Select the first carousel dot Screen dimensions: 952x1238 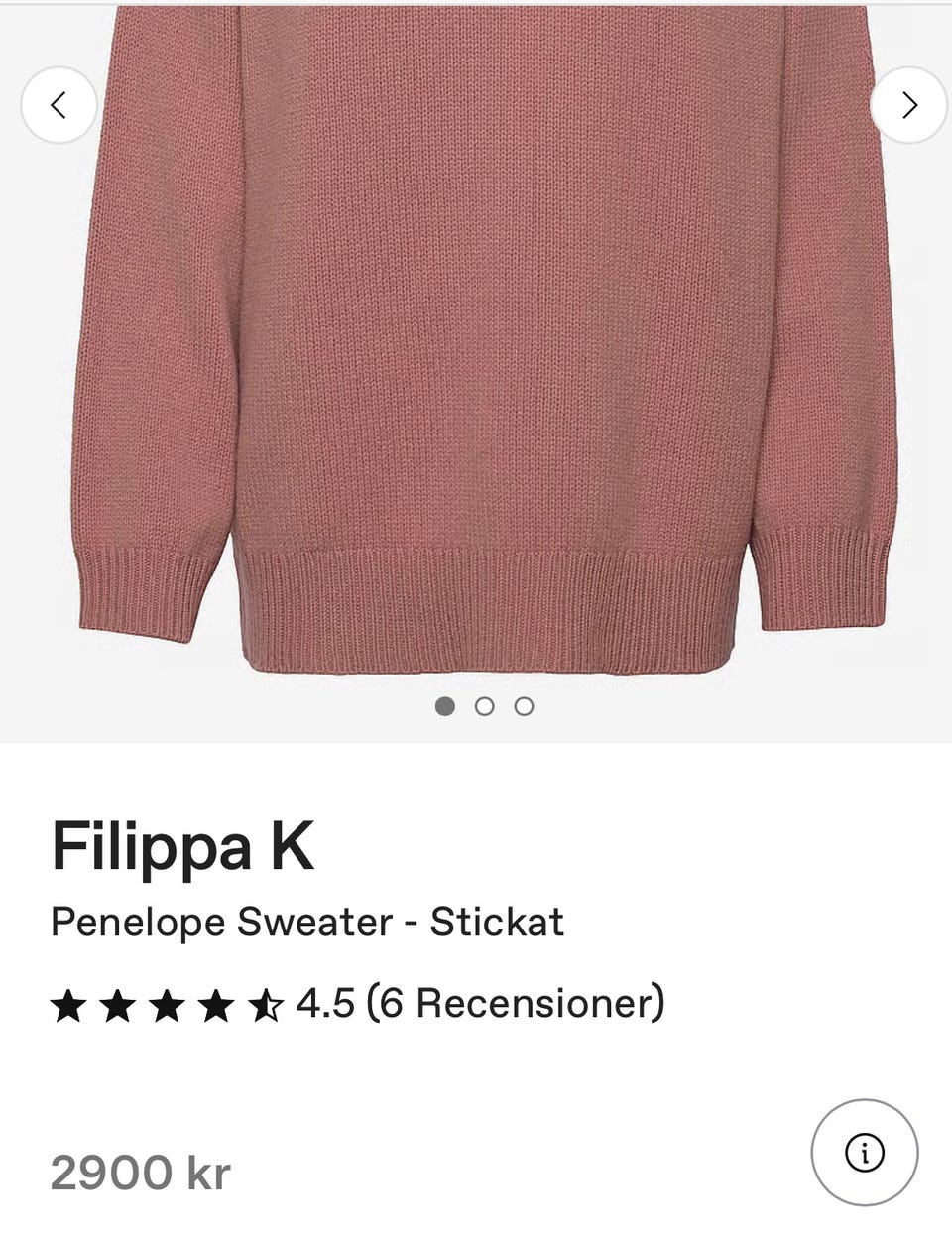[x=445, y=706]
